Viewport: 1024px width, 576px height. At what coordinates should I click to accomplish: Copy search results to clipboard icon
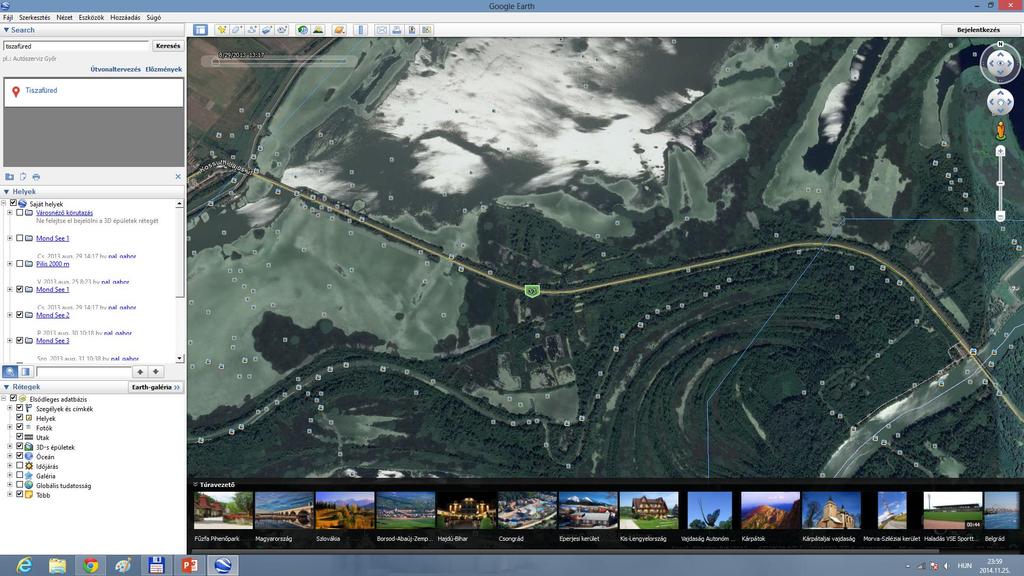coord(23,177)
